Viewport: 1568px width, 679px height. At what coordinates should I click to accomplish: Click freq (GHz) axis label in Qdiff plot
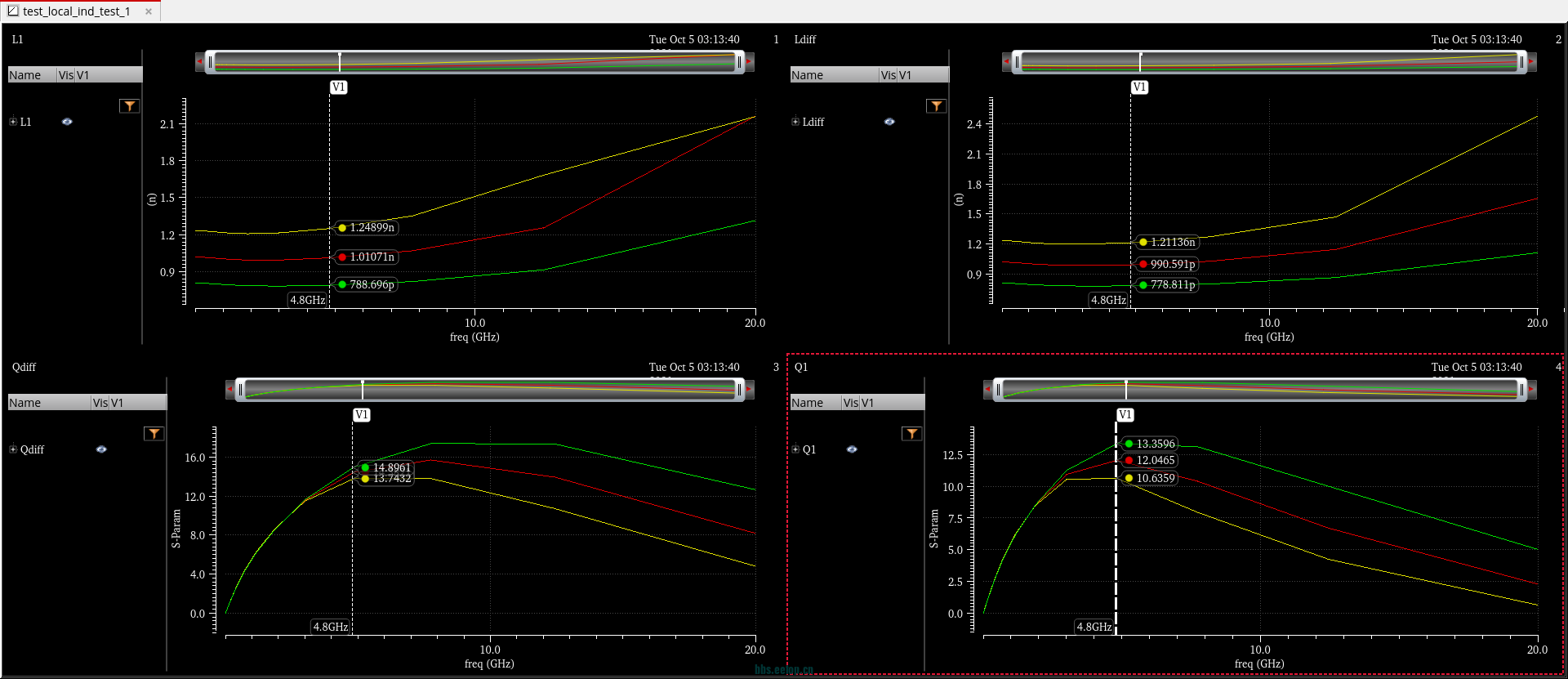click(x=489, y=663)
